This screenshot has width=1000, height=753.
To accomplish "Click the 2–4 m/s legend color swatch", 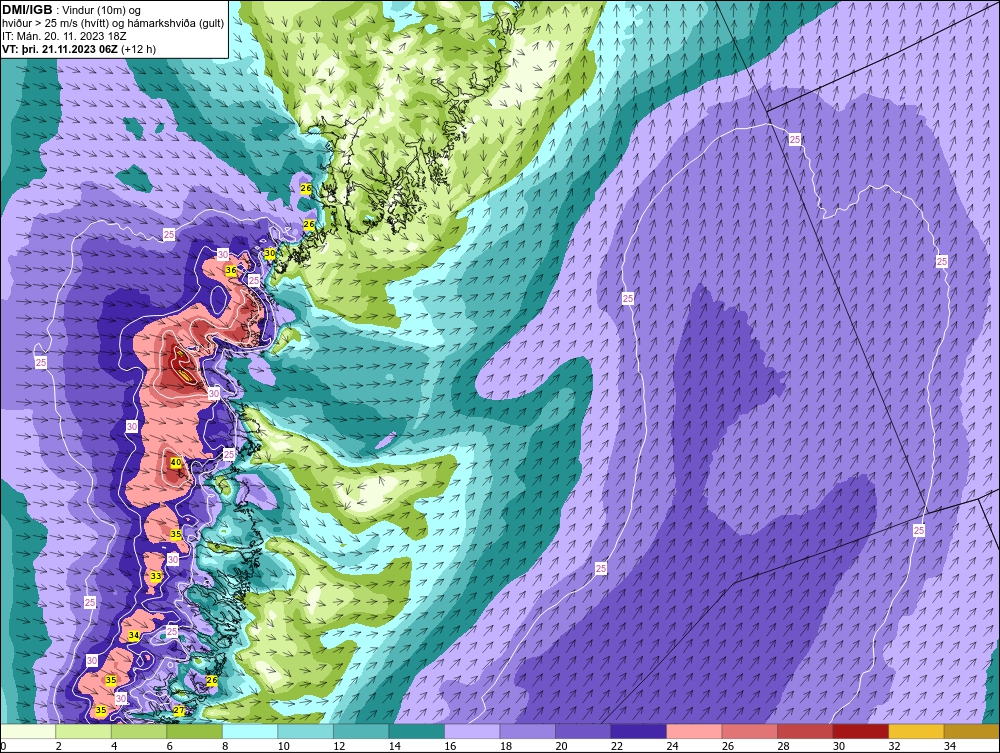I will click(84, 731).
